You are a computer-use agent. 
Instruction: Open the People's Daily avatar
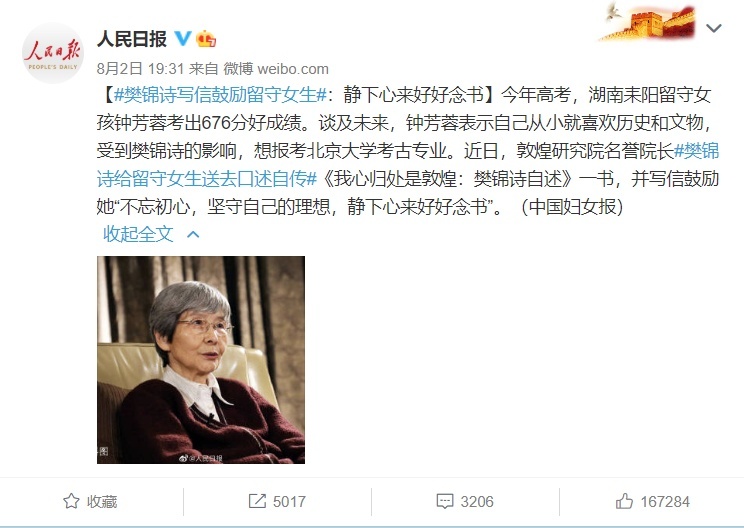pyautogui.click(x=53, y=53)
